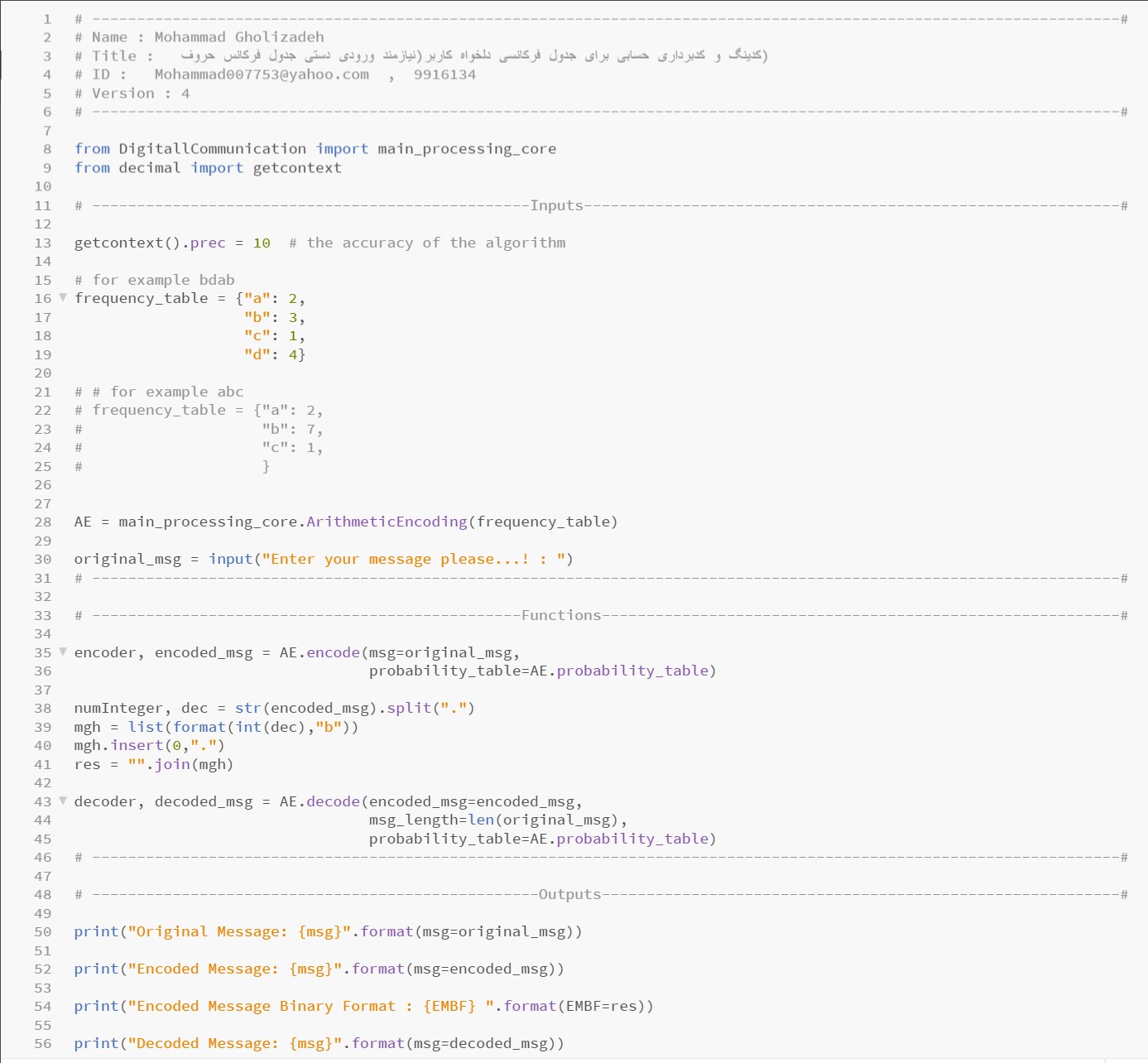The height and width of the screenshot is (1063, 1148).
Task: Click main_processing_core in the import statement
Action: pos(467,149)
